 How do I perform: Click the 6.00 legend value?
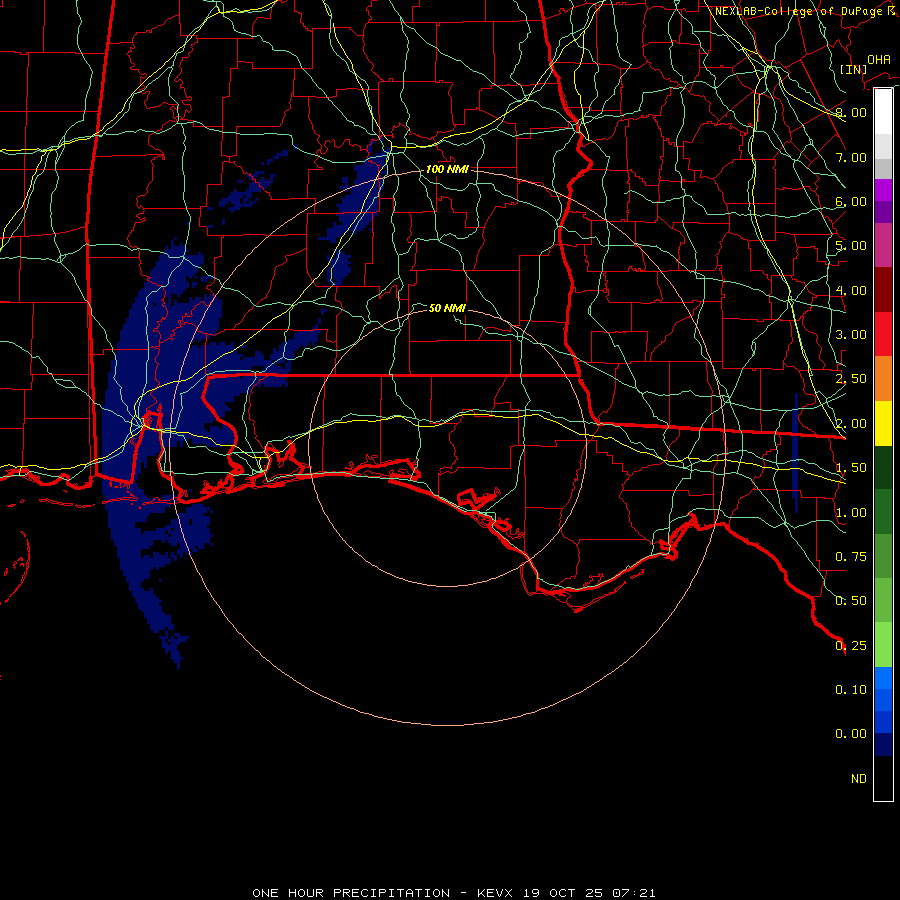(x=851, y=201)
